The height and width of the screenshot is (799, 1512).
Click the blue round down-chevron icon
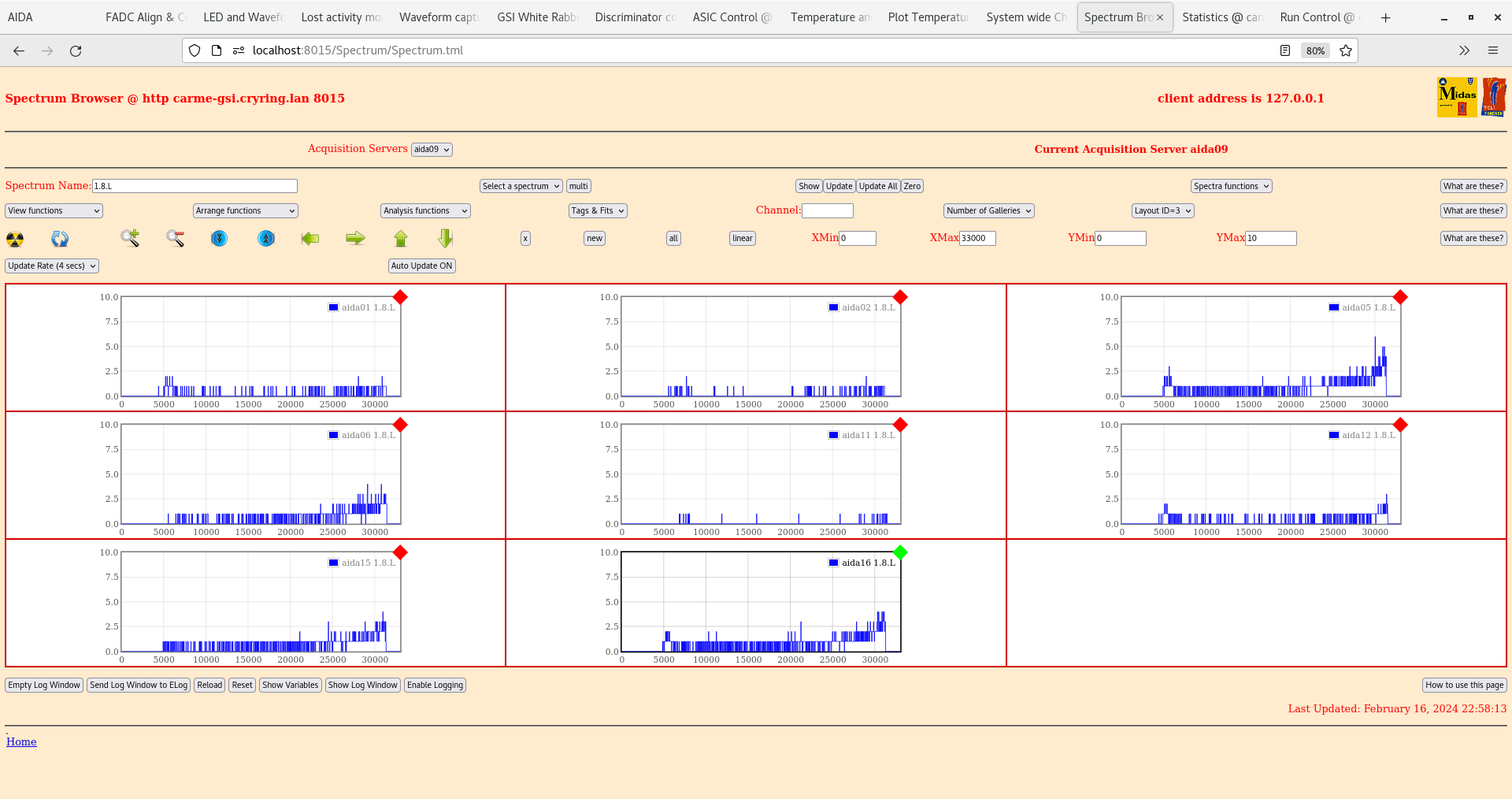(x=220, y=238)
